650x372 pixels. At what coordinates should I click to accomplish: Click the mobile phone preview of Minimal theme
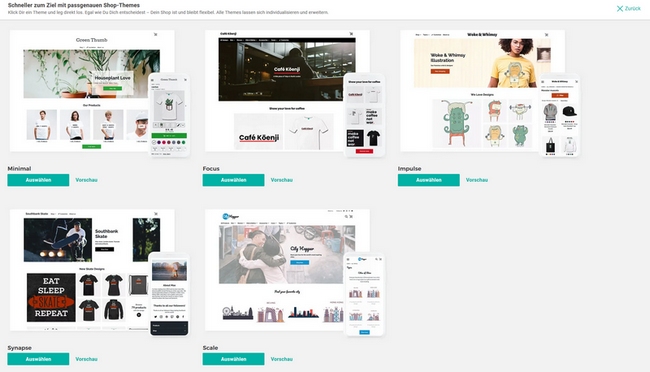click(169, 115)
